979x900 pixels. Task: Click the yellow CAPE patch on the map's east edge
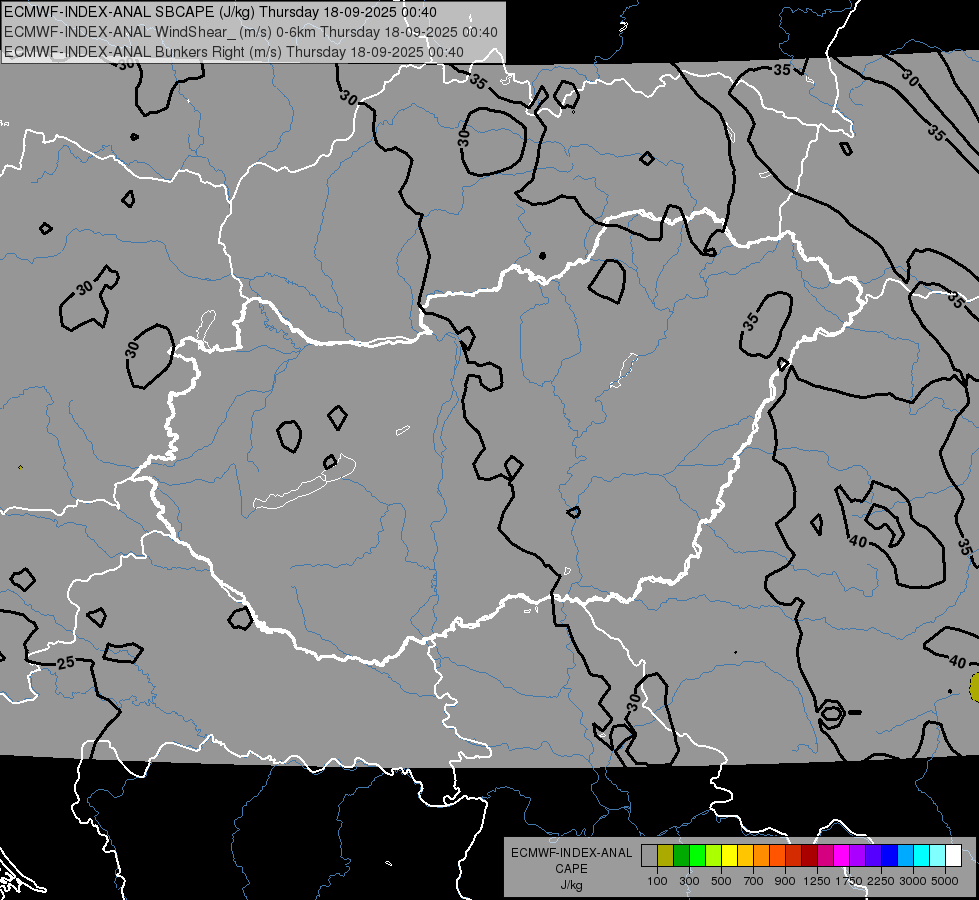(974, 687)
